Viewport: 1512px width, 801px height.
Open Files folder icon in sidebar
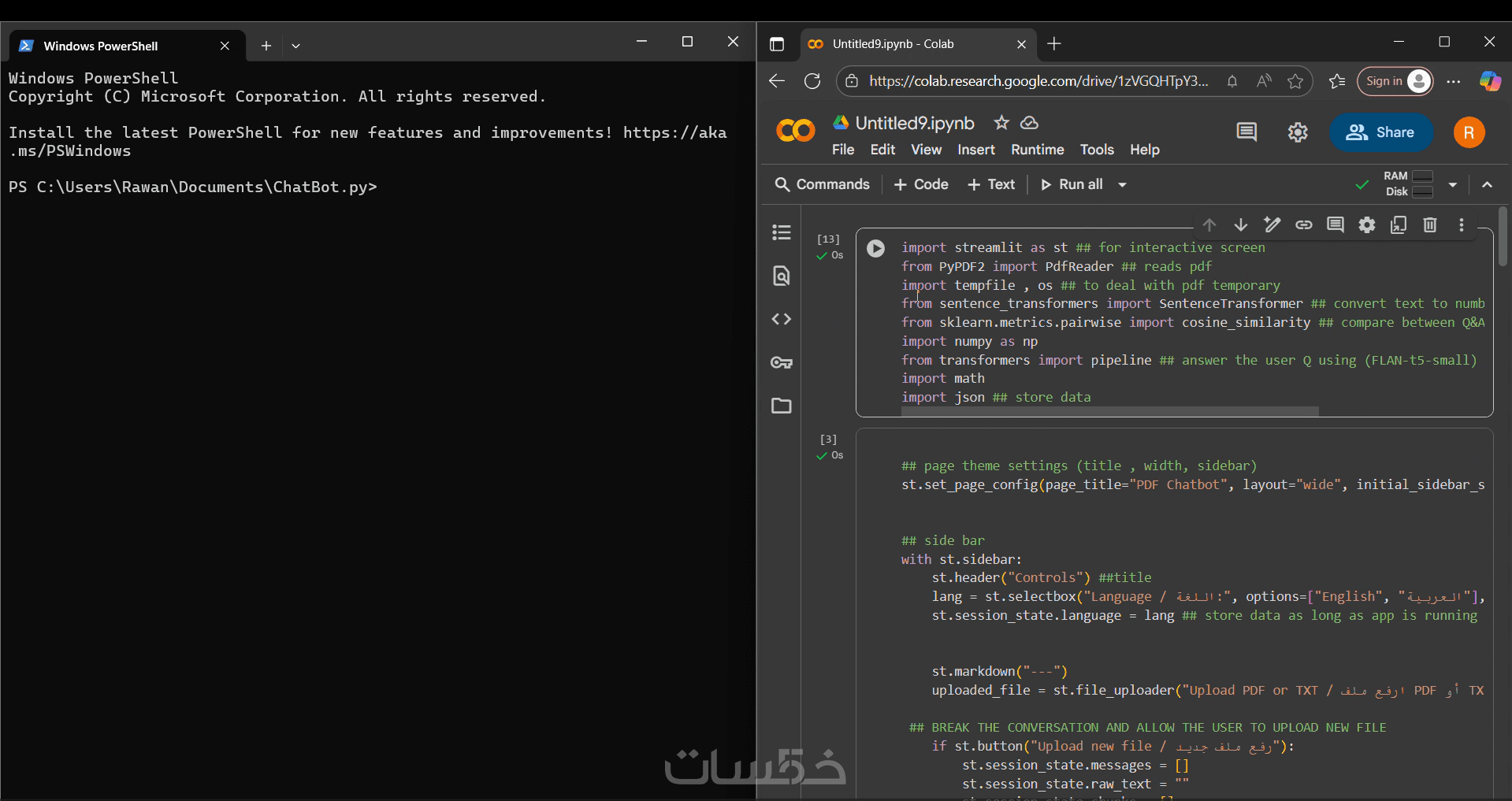click(782, 406)
